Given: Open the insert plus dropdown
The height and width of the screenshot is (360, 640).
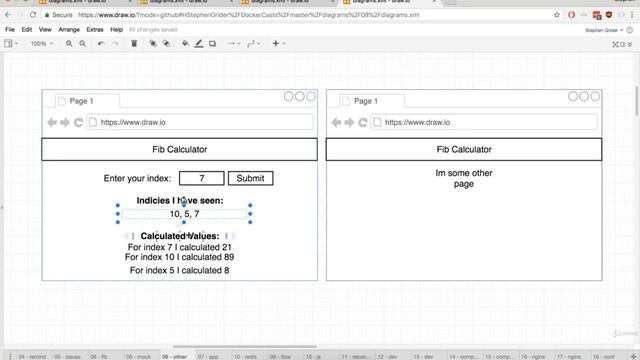Looking at the screenshot, I should [x=279, y=43].
